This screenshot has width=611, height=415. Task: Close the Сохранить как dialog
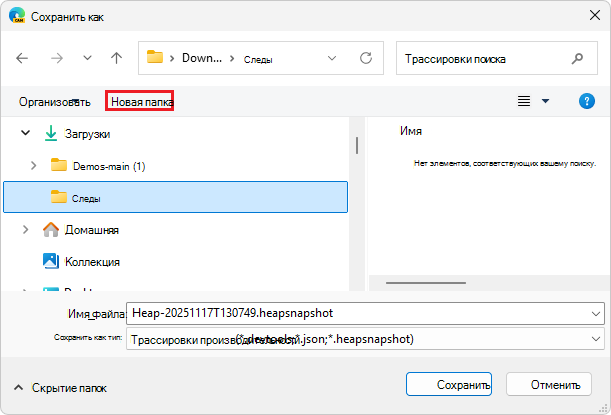click(595, 16)
